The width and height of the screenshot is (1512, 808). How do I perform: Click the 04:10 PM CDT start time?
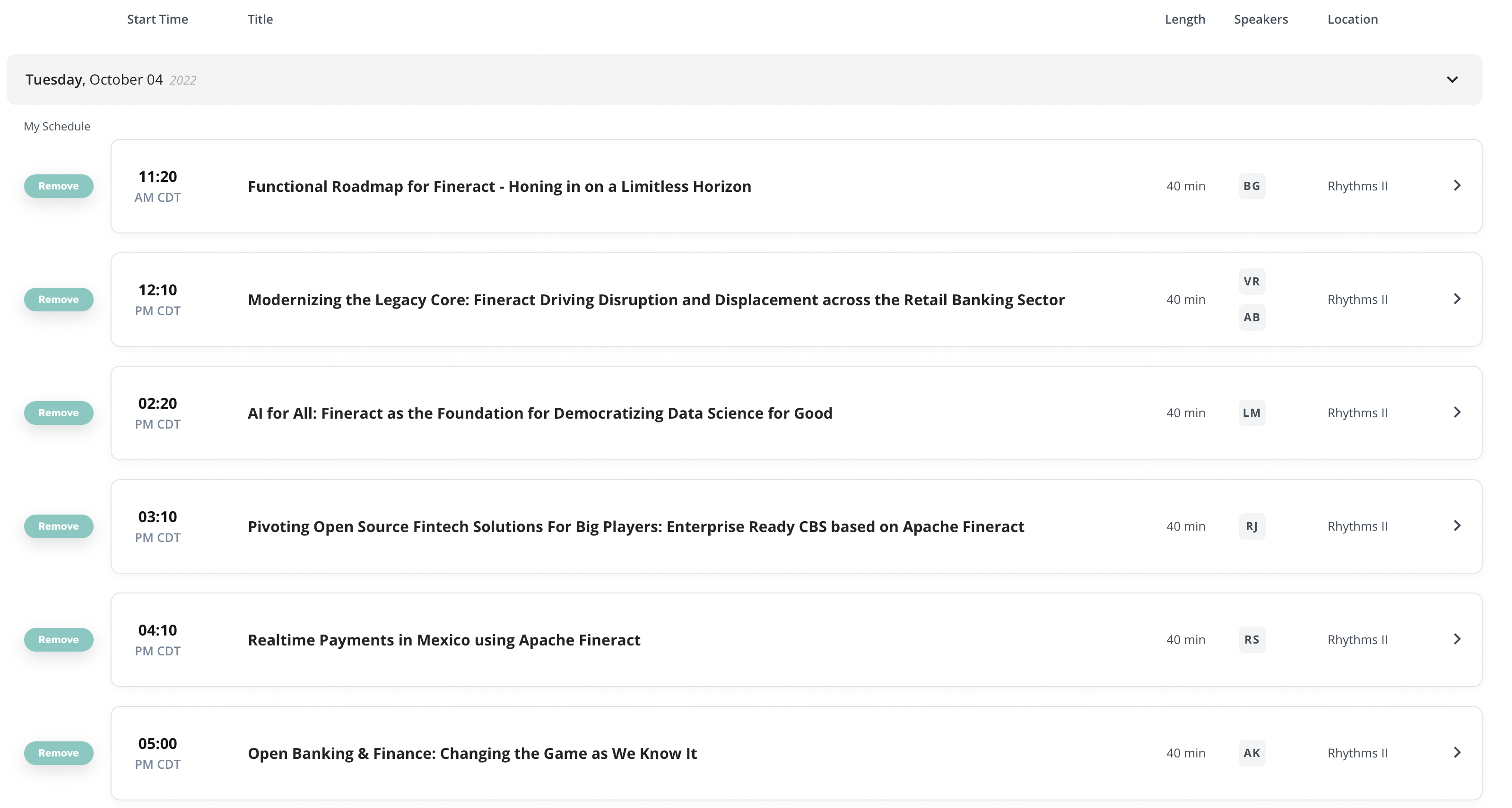click(157, 640)
